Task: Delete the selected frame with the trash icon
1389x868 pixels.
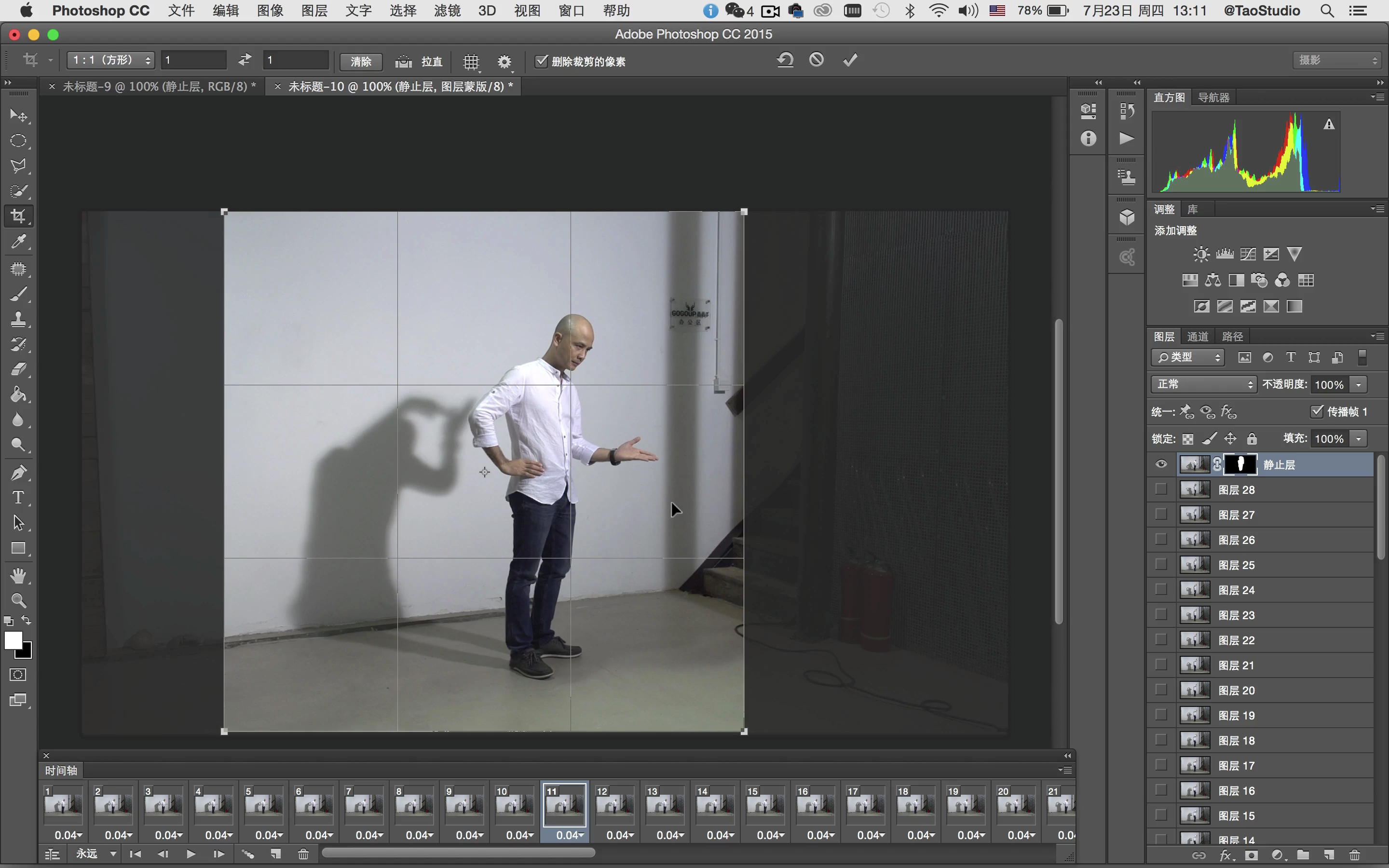Action: tap(303, 854)
